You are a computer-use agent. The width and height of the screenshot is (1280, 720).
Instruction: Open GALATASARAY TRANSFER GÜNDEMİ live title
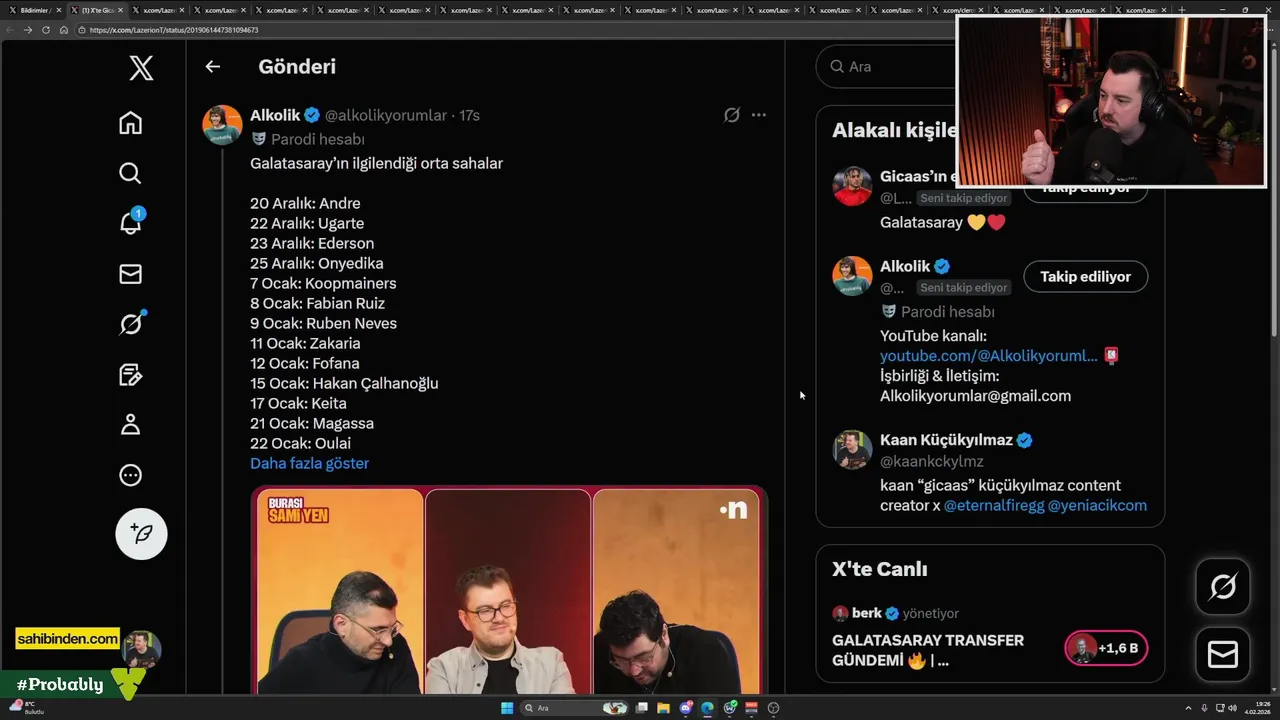928,650
